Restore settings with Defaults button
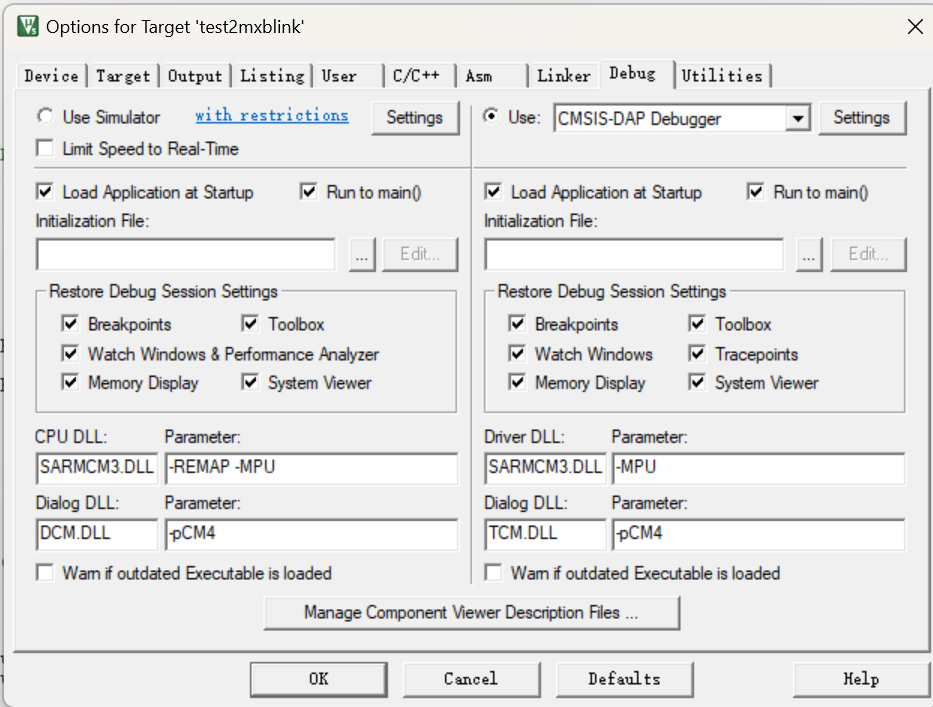Viewport: 933px width, 707px height. tap(624, 679)
